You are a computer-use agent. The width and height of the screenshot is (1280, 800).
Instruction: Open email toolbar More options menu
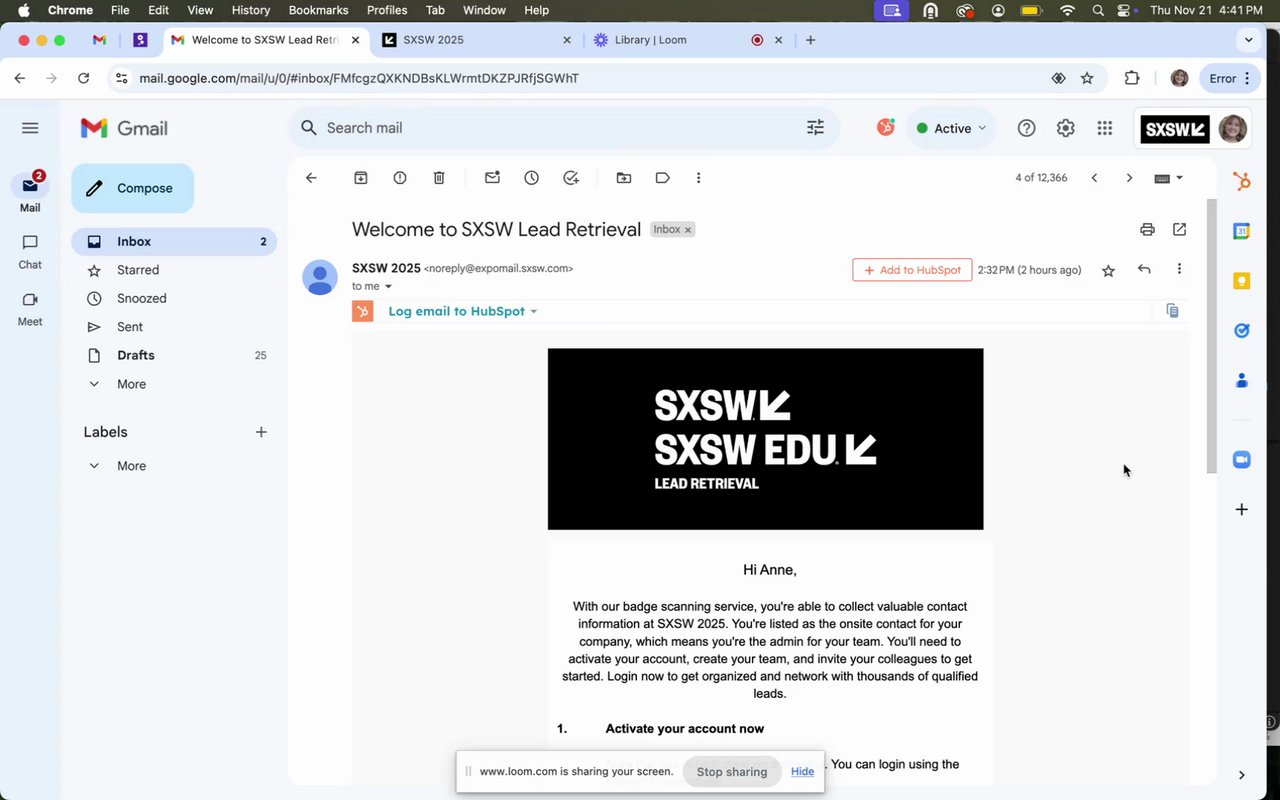(698, 178)
